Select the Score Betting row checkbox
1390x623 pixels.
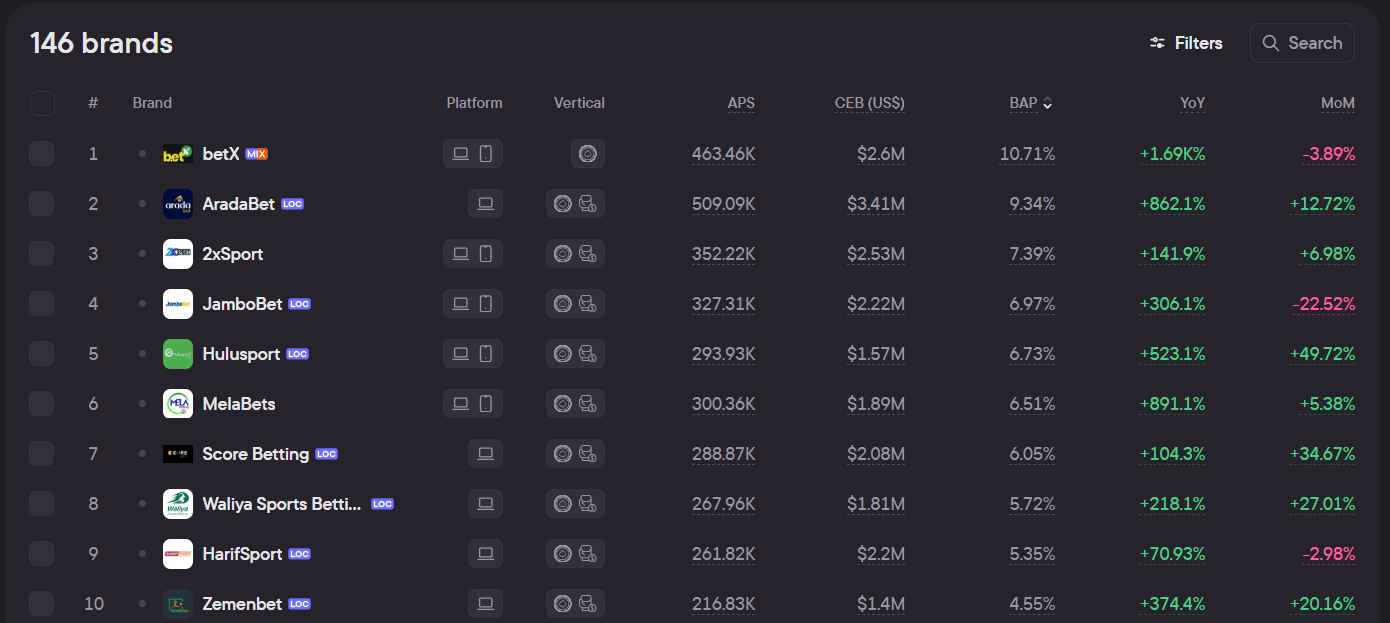click(x=42, y=454)
